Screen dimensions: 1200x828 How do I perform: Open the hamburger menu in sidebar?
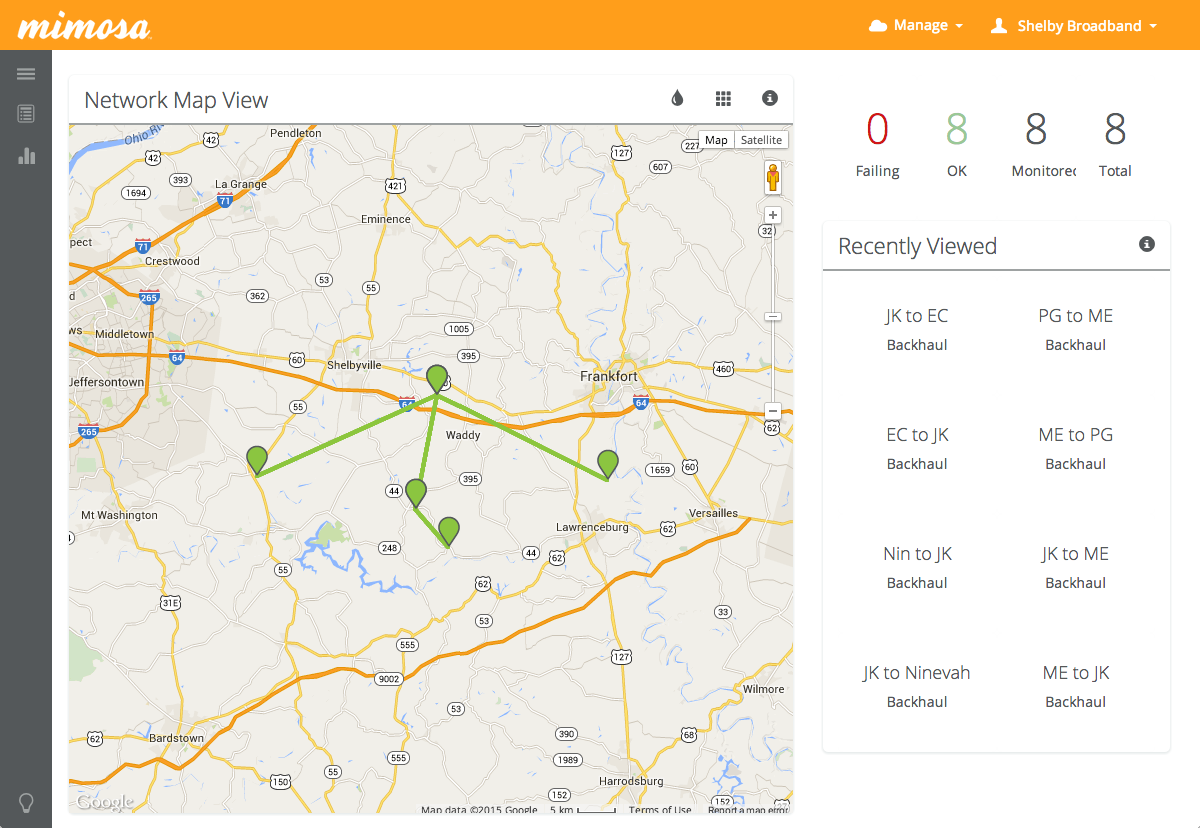click(x=26, y=74)
